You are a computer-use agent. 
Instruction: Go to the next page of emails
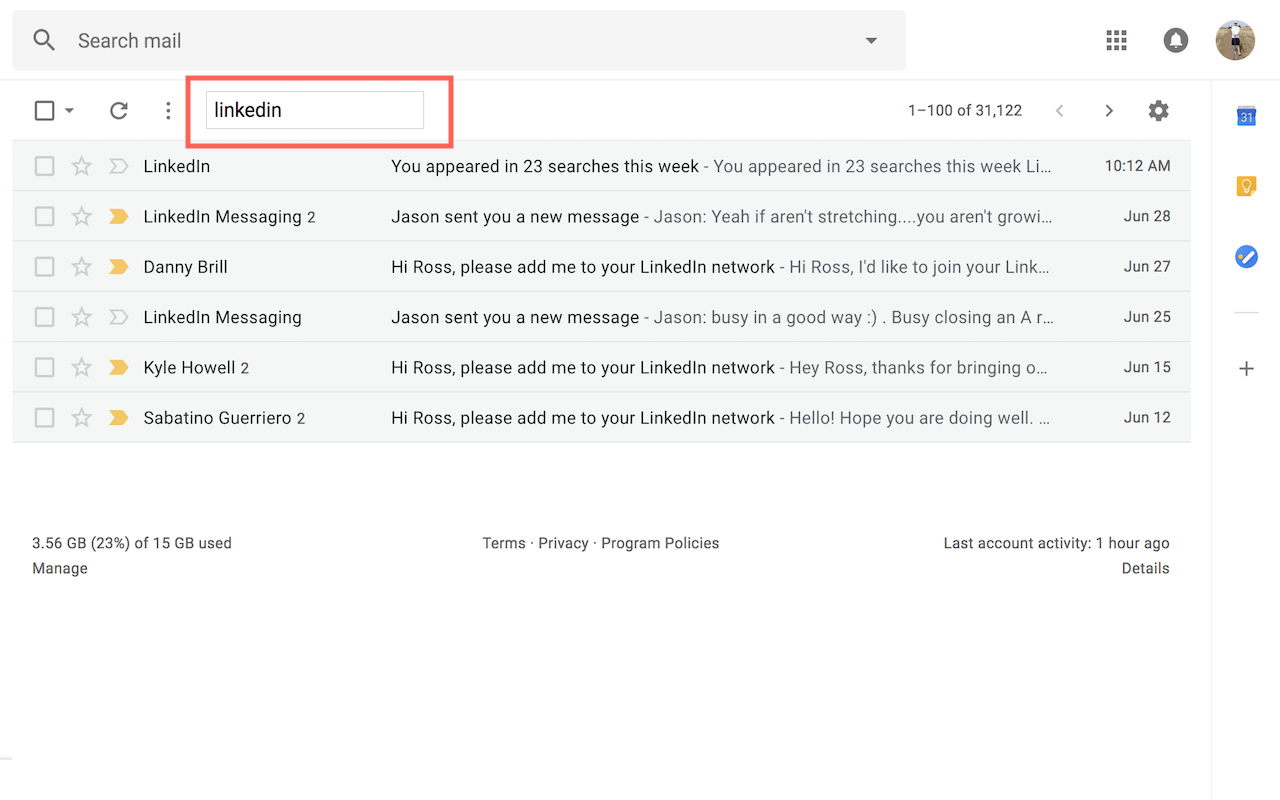pyautogui.click(x=1109, y=110)
